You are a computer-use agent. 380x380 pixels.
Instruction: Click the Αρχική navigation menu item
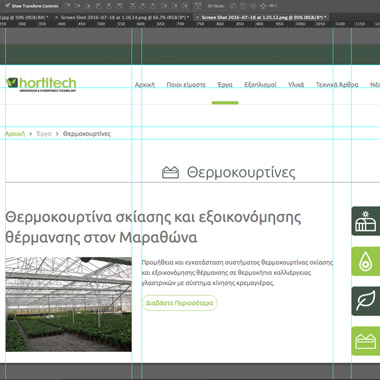pos(145,85)
